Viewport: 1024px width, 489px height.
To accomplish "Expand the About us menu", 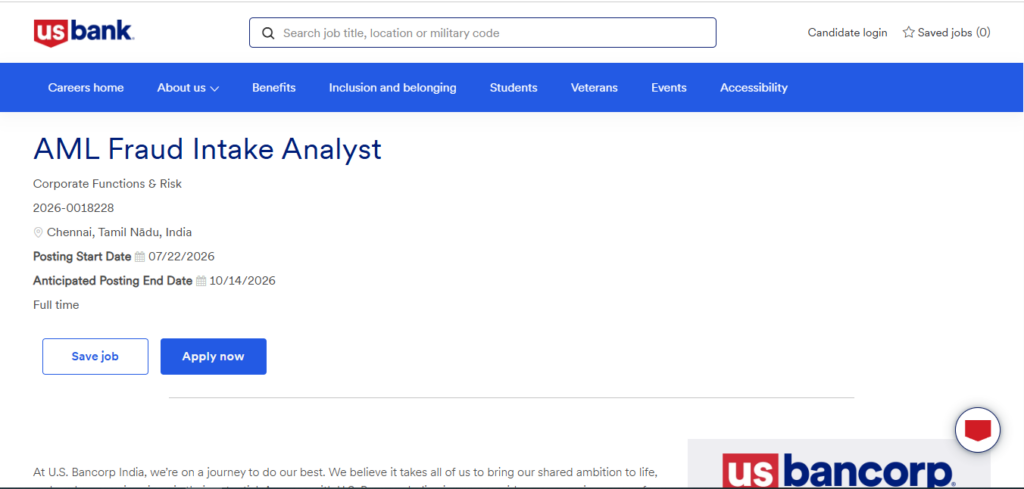I will pos(188,87).
